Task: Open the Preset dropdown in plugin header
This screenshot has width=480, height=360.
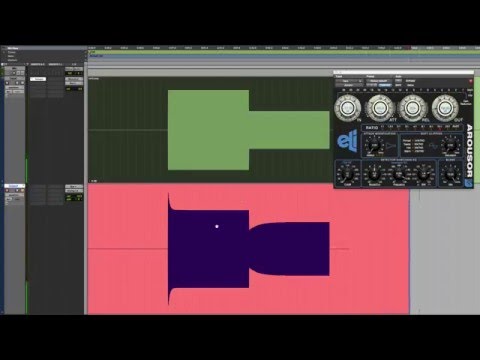Action: pyautogui.click(x=379, y=81)
